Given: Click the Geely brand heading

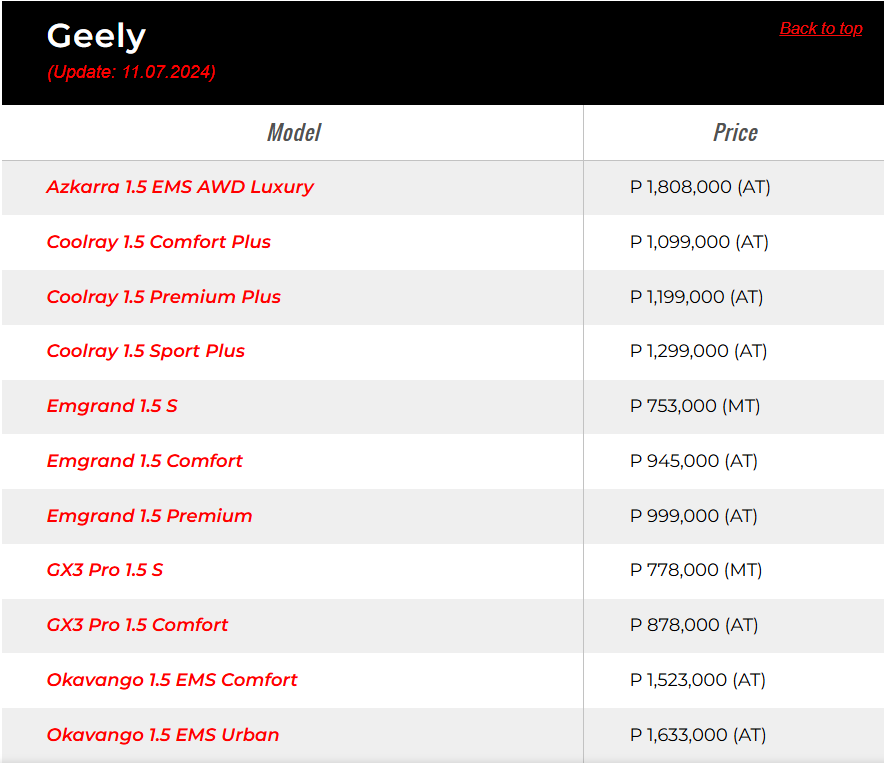Looking at the screenshot, I should coord(96,36).
